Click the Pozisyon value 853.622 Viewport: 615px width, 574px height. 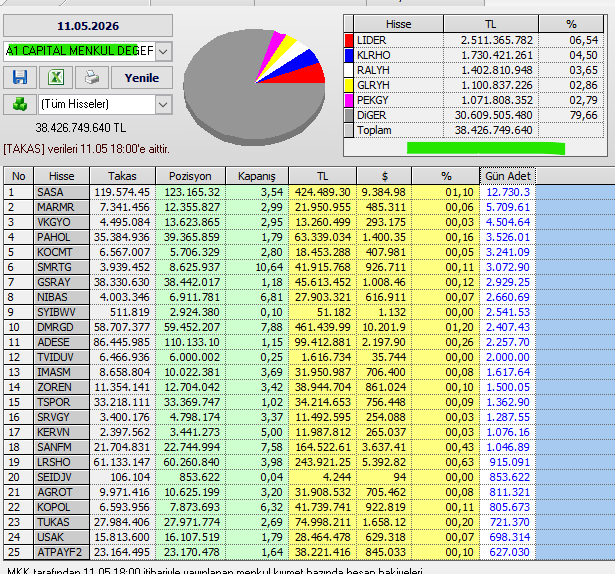199,477
